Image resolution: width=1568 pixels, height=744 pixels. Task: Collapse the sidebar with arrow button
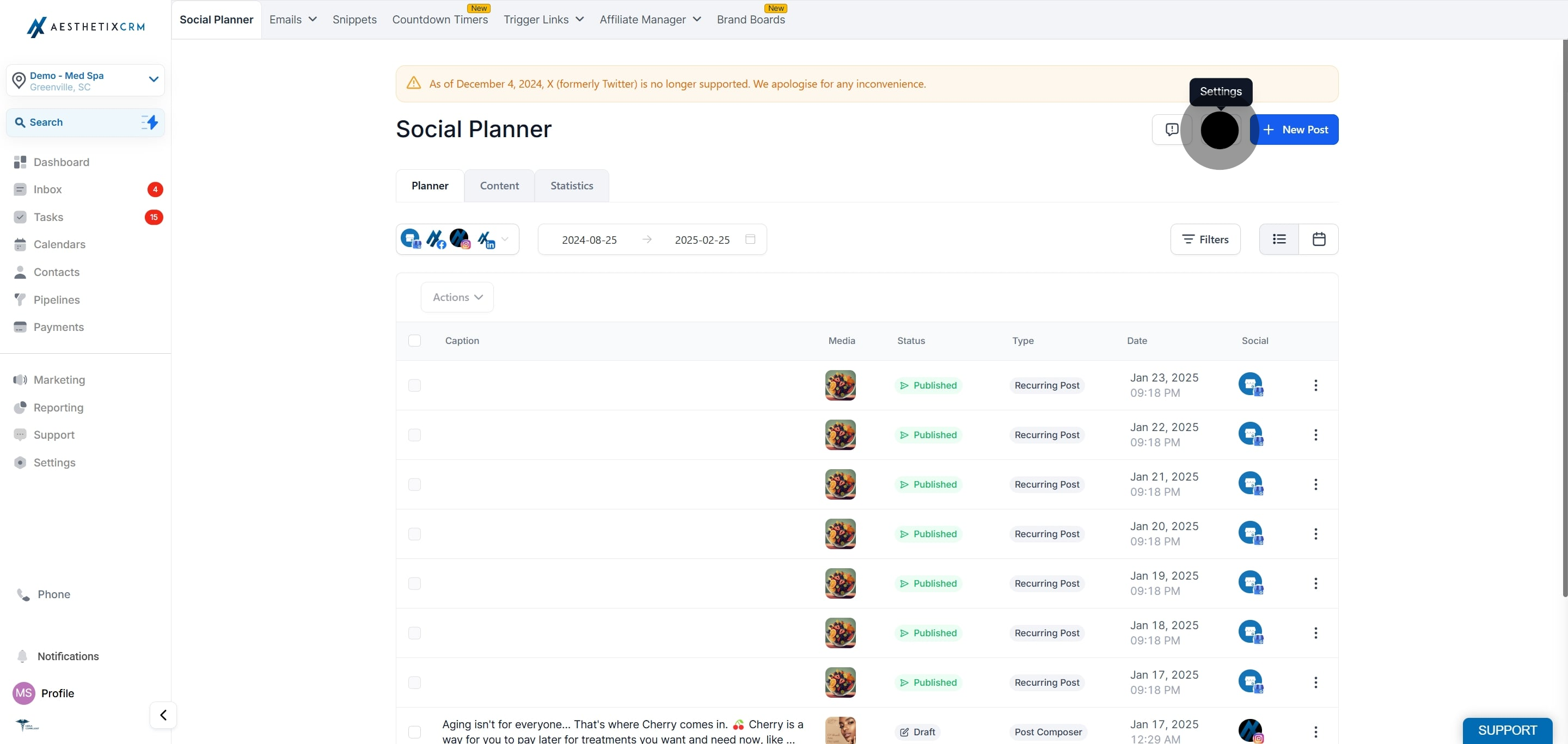(x=163, y=715)
